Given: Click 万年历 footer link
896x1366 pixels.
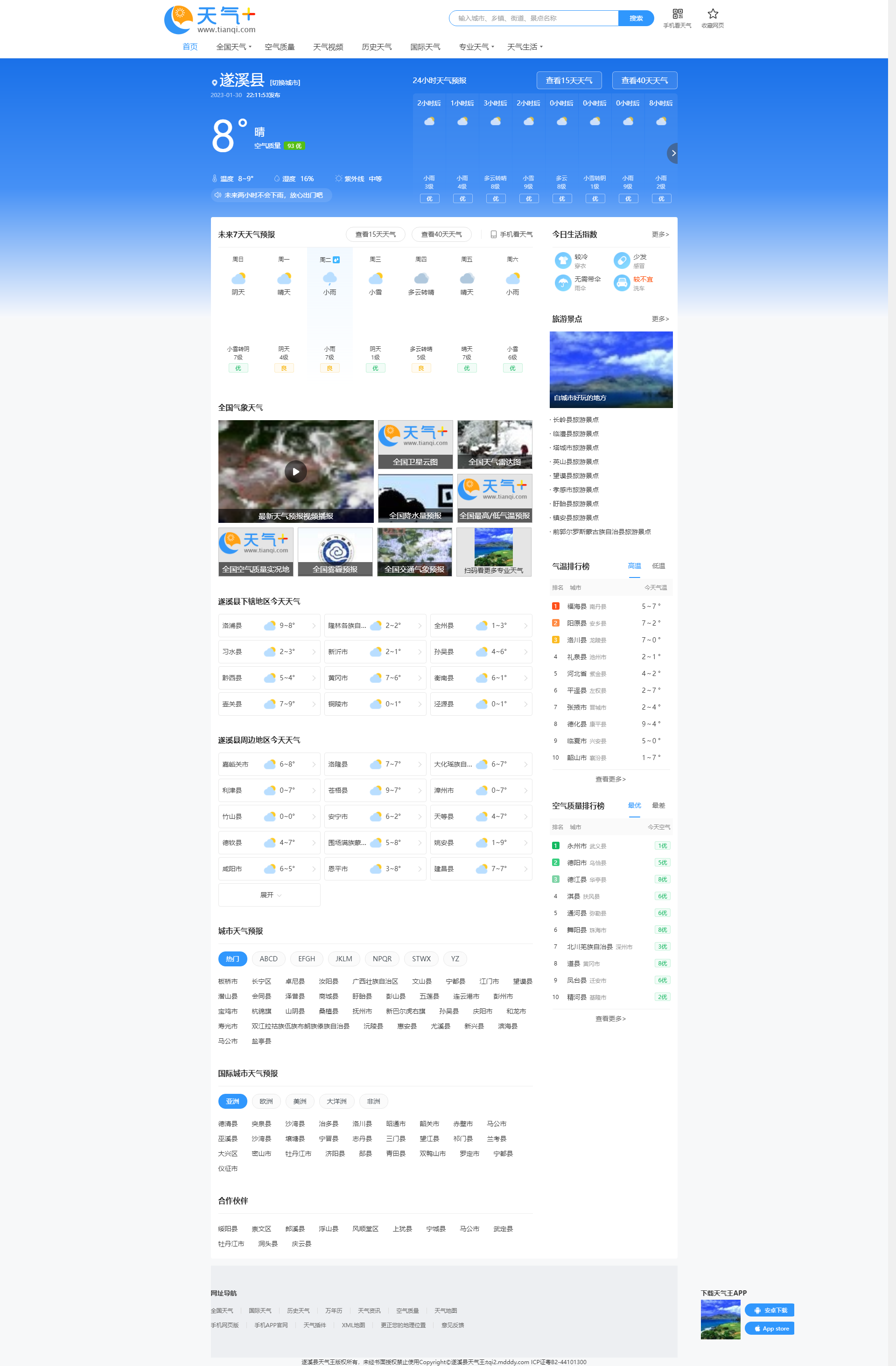Looking at the screenshot, I should [x=333, y=1310].
